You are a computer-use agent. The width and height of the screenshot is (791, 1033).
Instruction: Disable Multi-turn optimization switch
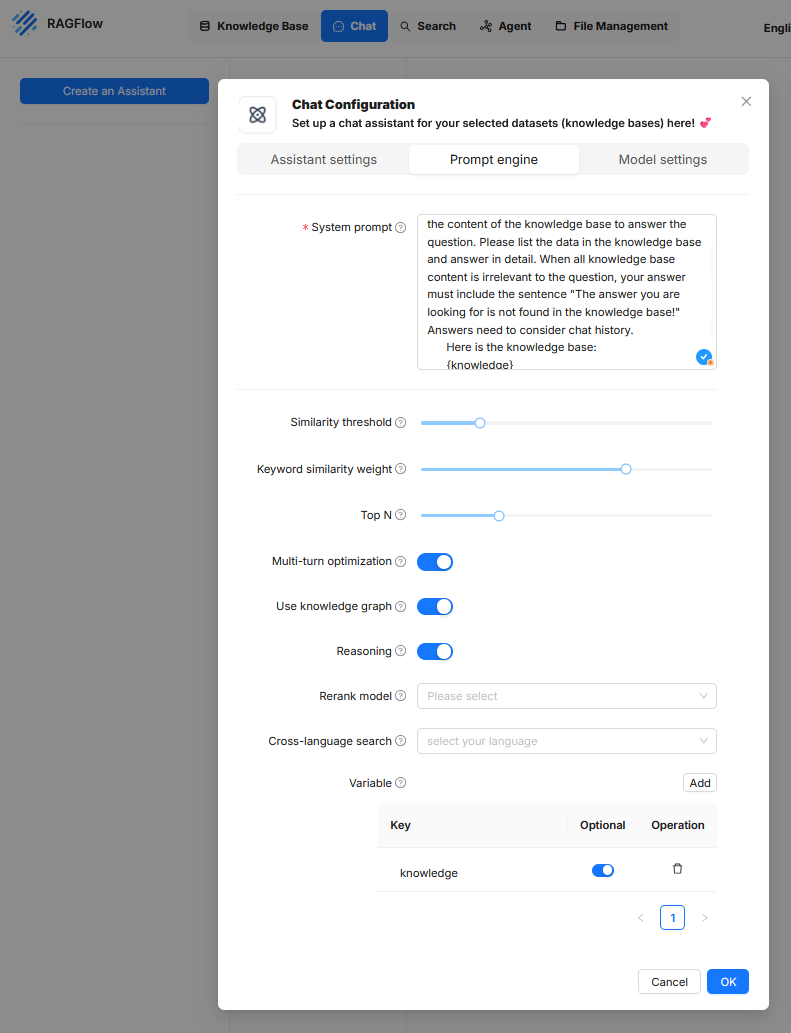pos(435,562)
